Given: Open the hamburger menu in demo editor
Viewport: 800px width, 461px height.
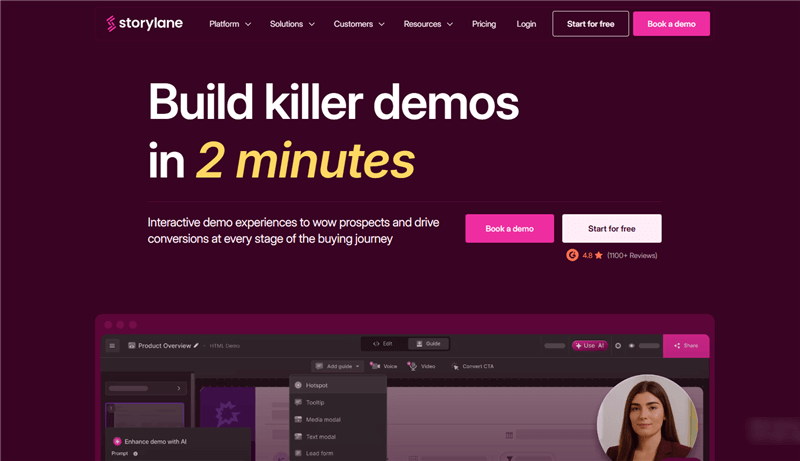Looking at the screenshot, I should tap(112, 346).
